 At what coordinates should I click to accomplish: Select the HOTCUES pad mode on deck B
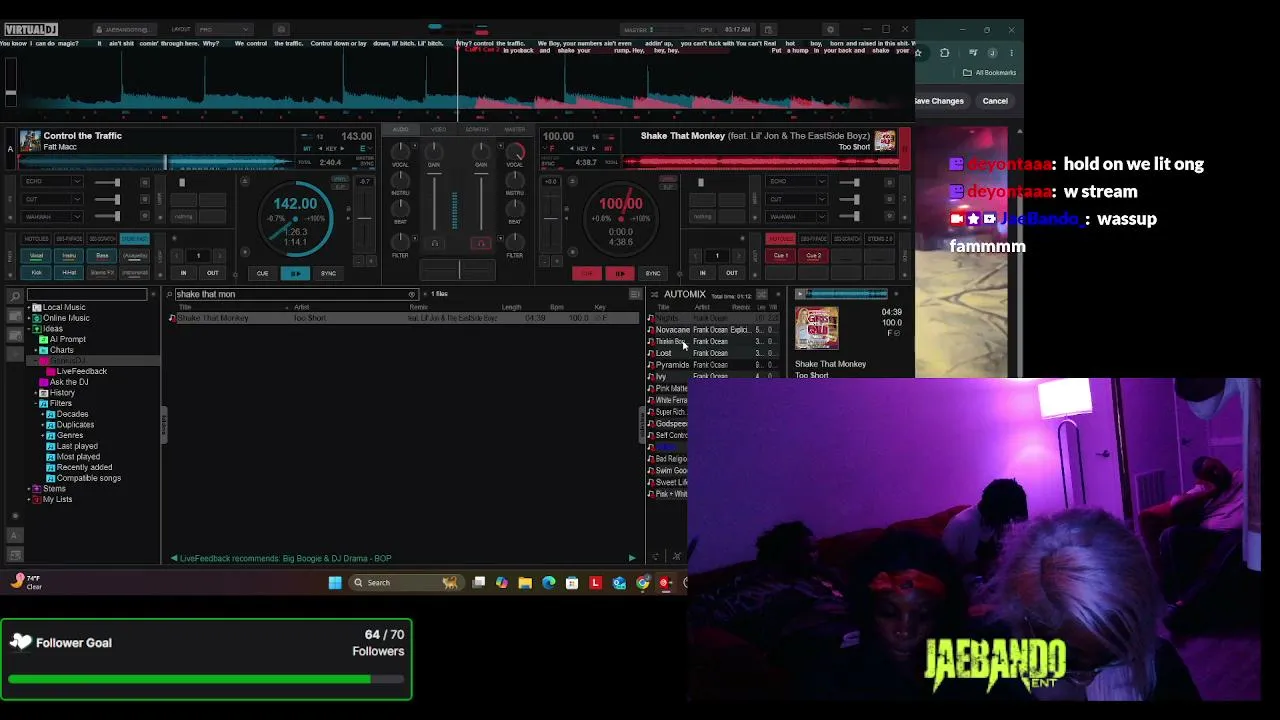click(x=780, y=239)
